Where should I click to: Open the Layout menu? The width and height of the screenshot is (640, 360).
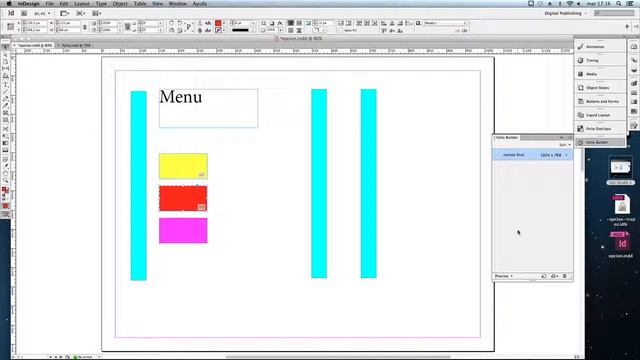[x=82, y=4]
